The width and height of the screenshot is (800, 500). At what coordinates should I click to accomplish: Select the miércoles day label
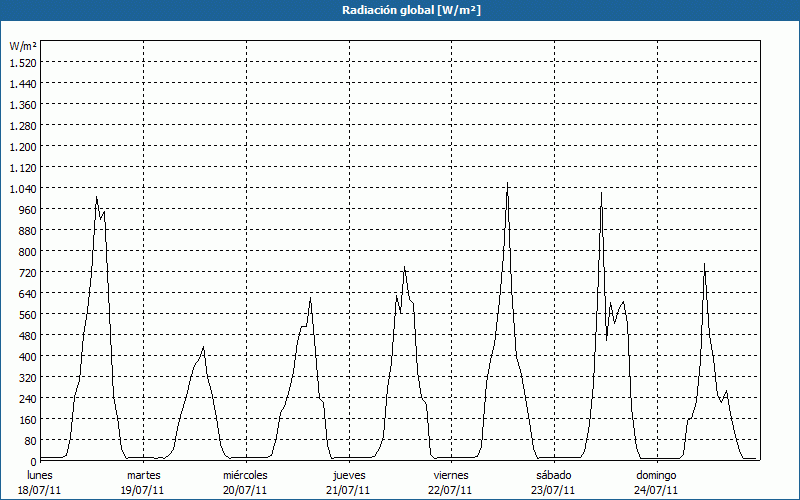click(x=245, y=475)
